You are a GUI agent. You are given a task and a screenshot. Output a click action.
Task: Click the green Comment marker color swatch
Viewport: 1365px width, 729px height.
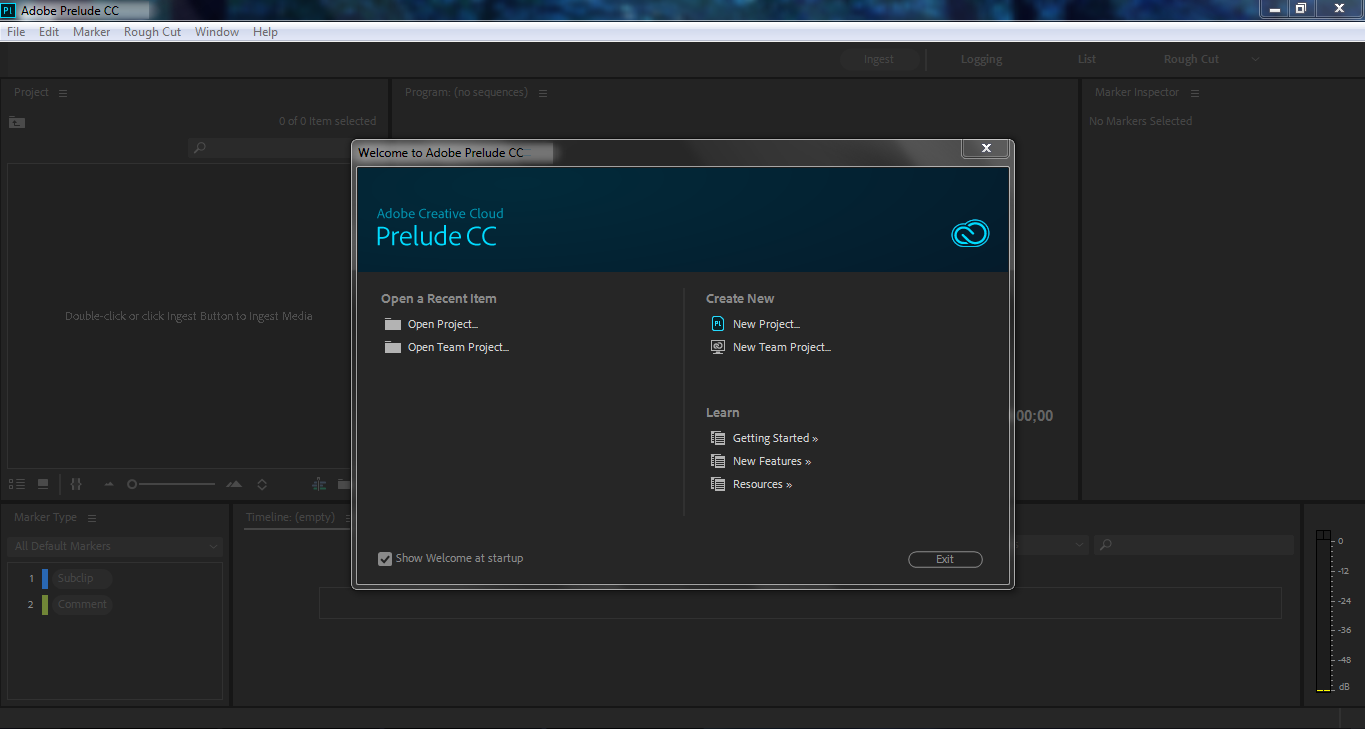click(45, 604)
